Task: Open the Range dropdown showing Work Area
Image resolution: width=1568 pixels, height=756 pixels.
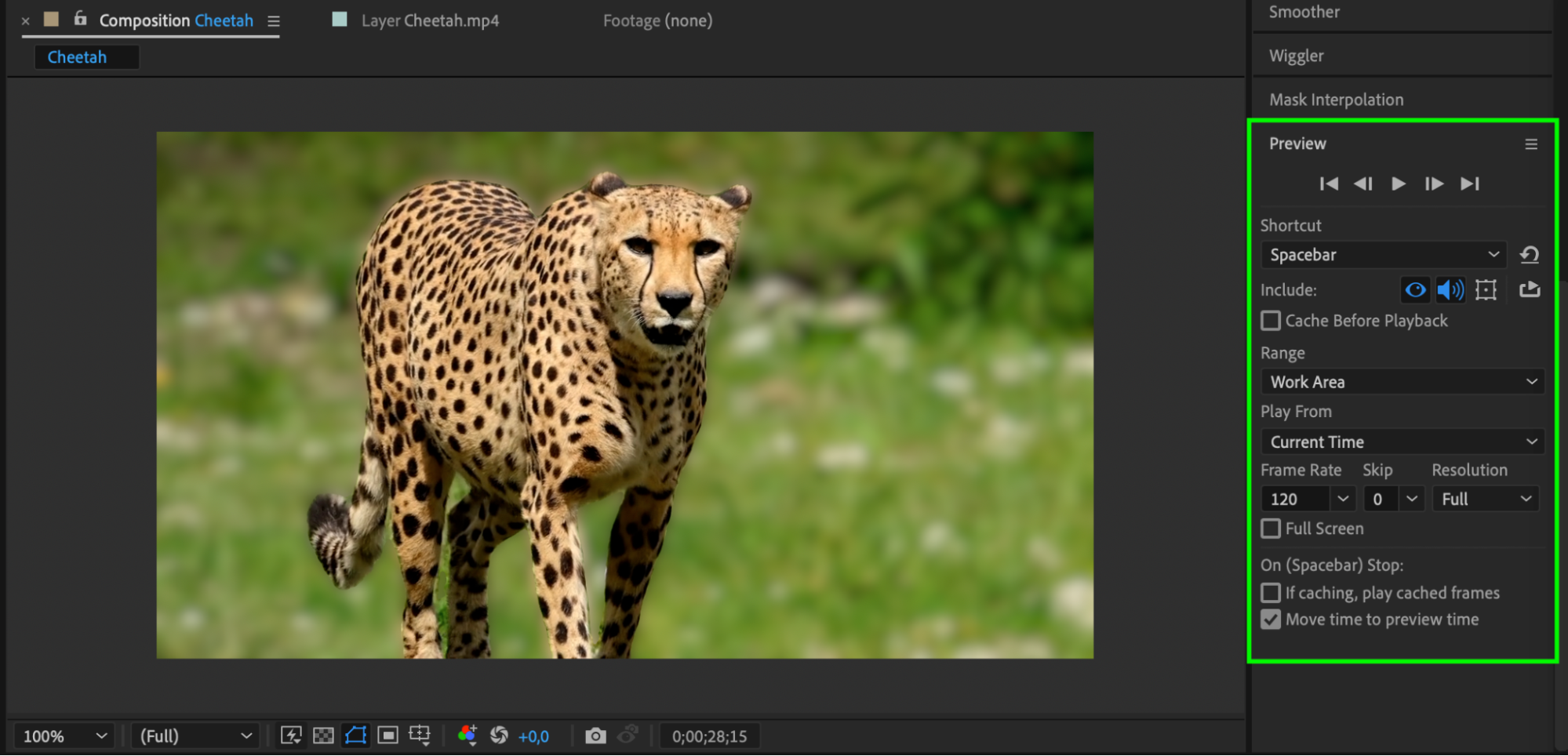Action: tap(1402, 382)
